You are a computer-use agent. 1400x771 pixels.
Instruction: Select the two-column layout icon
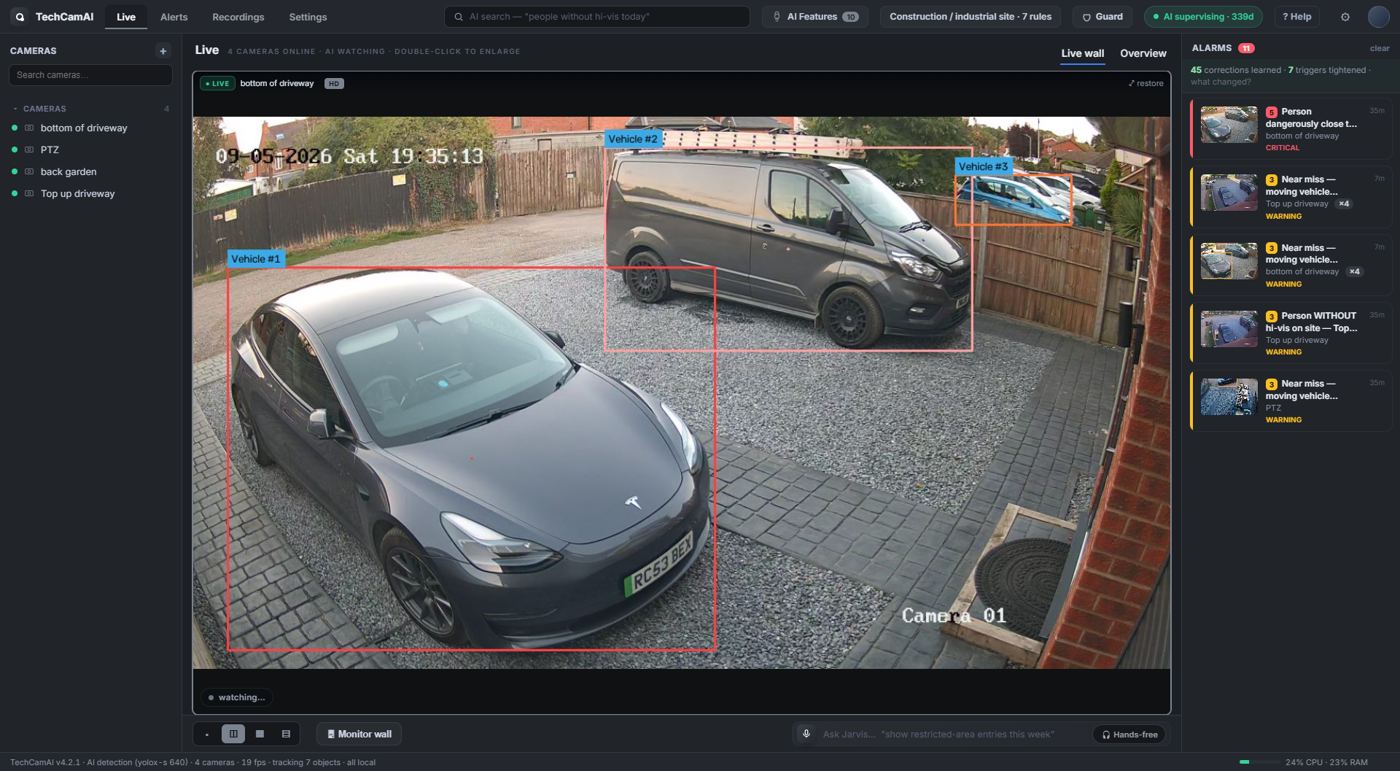click(233, 734)
